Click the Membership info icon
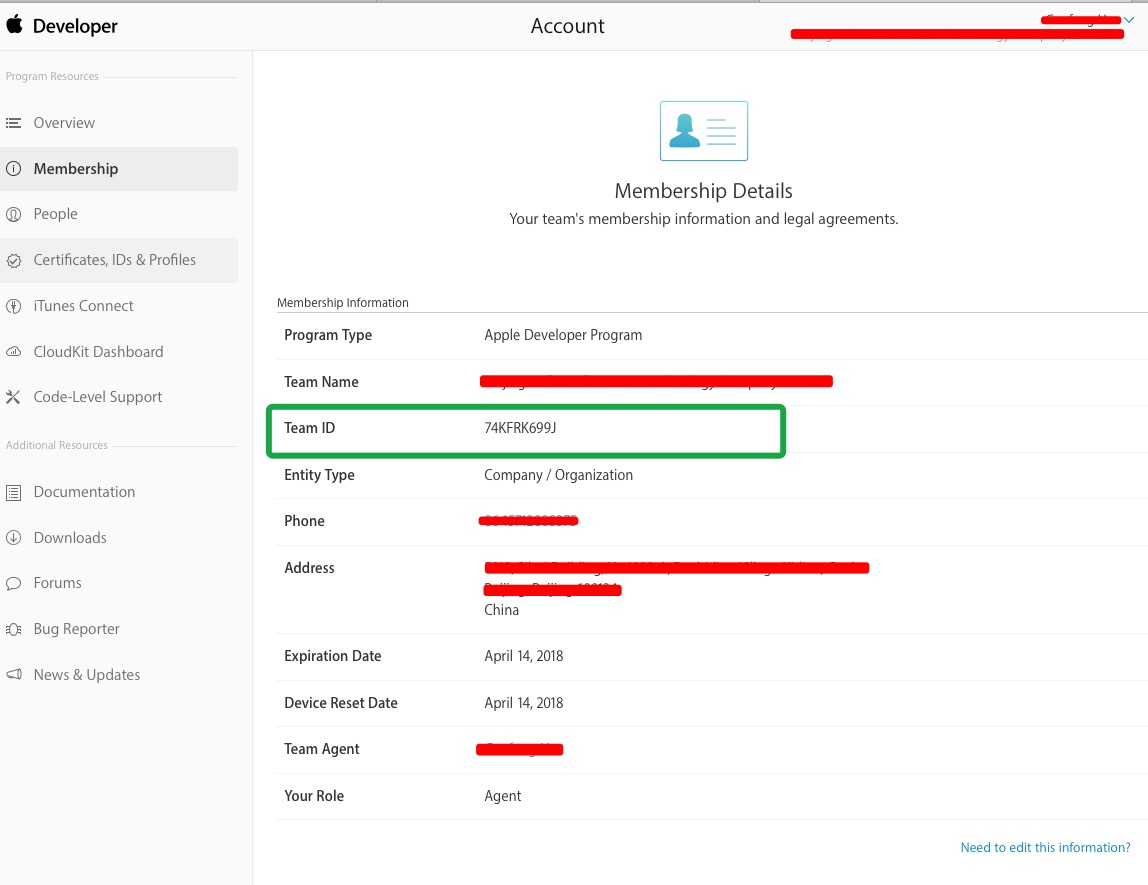Viewport: 1148px width, 885px height. [x=13, y=168]
